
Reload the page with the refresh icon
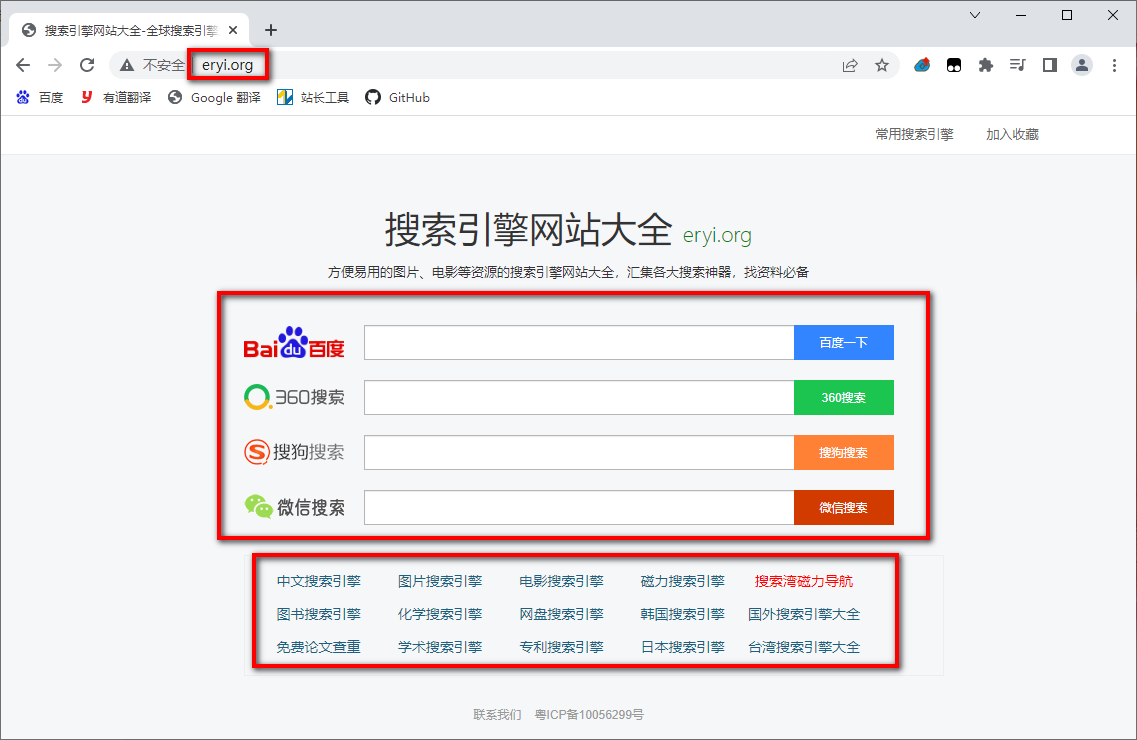(87, 65)
